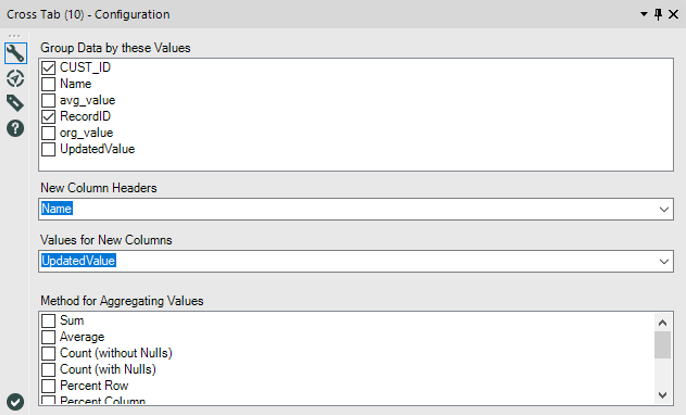Check the avg_value group field
Image resolution: width=686 pixels, height=415 pixels.
pos(49,101)
